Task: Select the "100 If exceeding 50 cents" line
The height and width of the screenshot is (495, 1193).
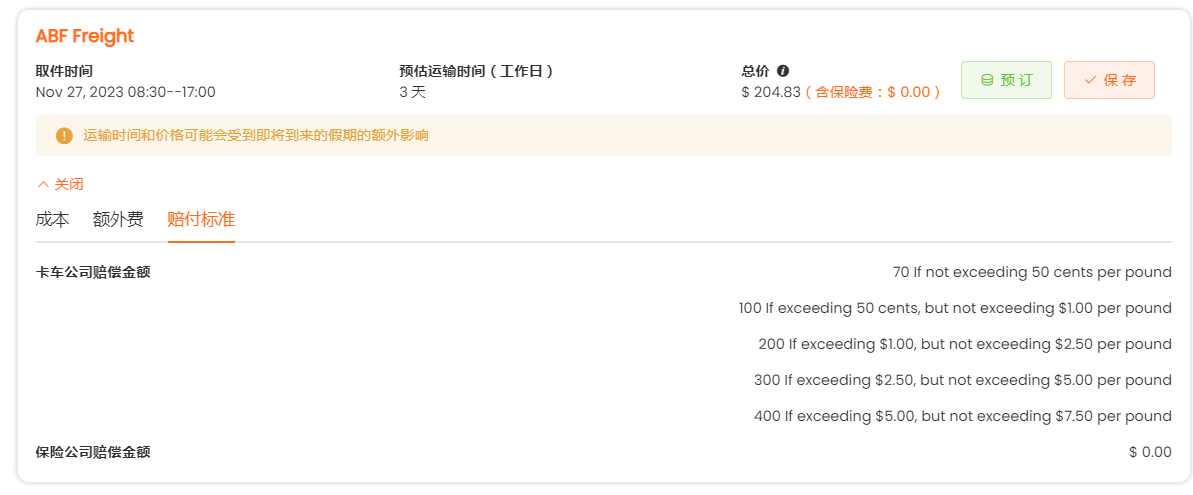Action: coord(955,308)
